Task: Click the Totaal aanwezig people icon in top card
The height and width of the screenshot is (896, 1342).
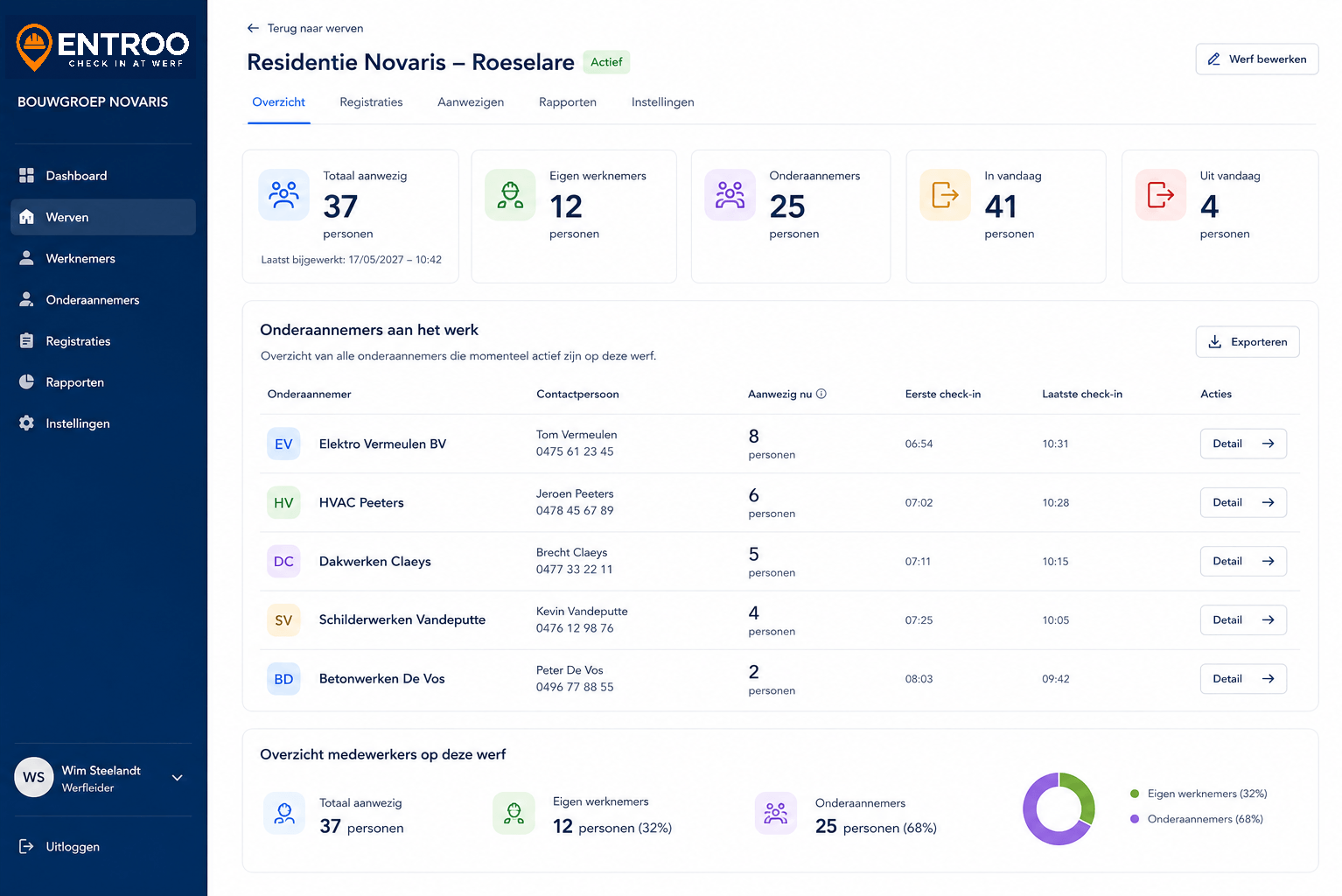Action: tap(284, 194)
